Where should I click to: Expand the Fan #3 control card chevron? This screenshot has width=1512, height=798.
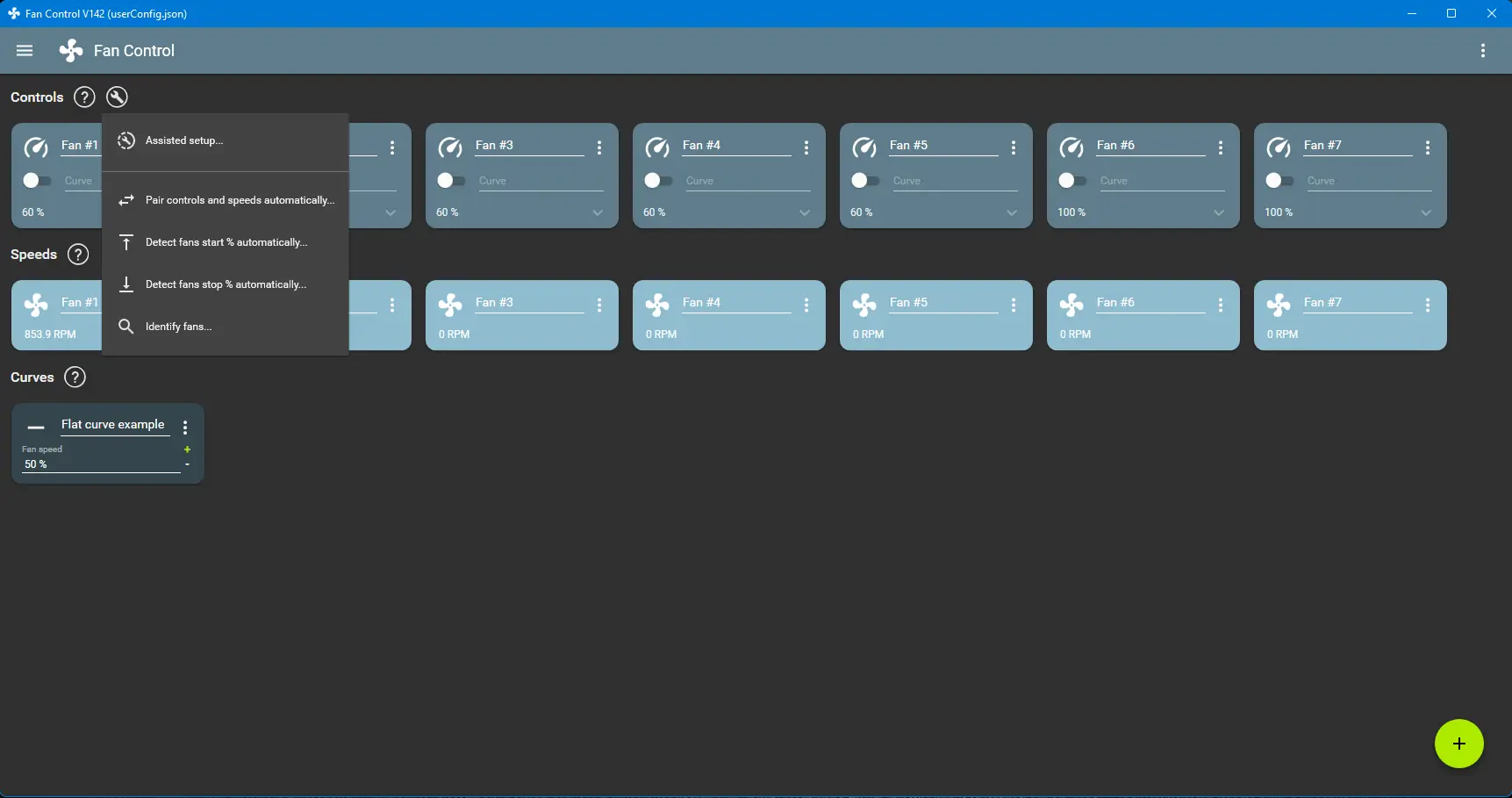pyautogui.click(x=598, y=212)
